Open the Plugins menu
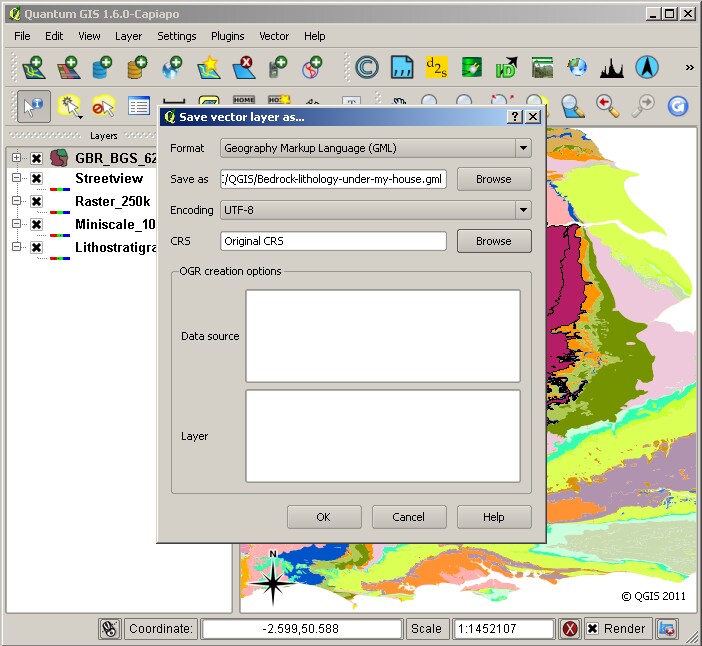This screenshot has height=646, width=702. pyautogui.click(x=227, y=36)
